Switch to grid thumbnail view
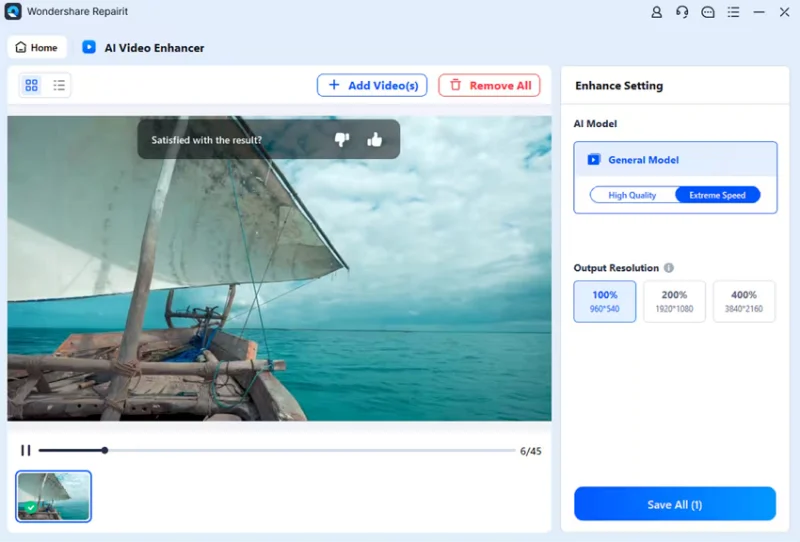The image size is (800, 542). (x=32, y=86)
